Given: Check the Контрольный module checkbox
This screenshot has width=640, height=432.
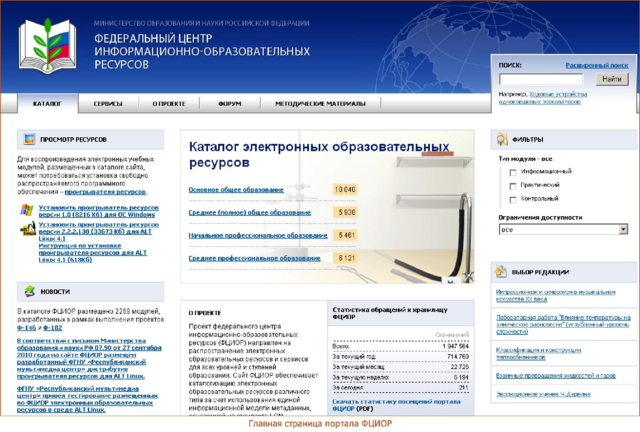Looking at the screenshot, I should pos(513,200).
